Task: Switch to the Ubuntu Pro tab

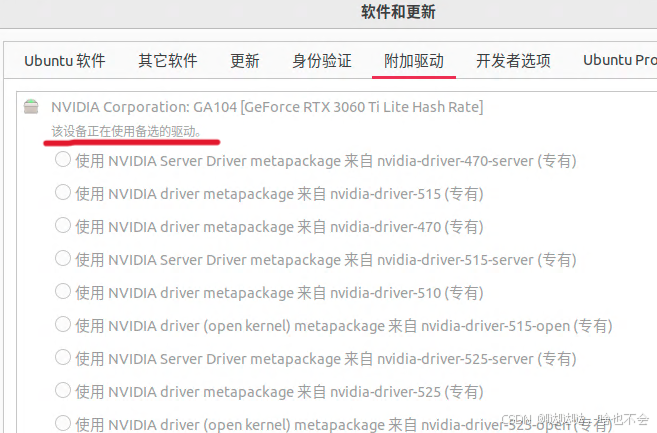Action: 620,61
